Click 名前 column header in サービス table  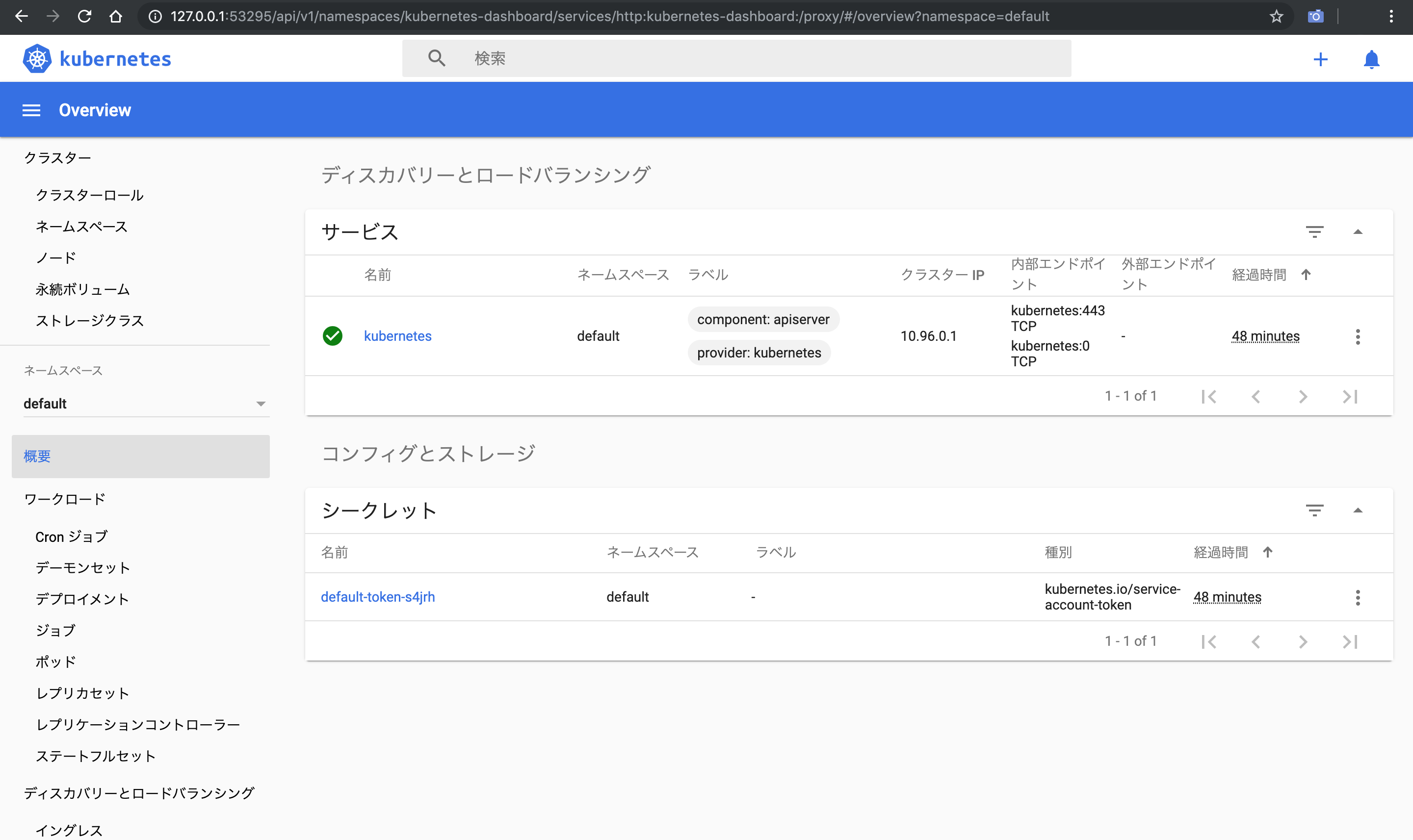[x=377, y=275]
